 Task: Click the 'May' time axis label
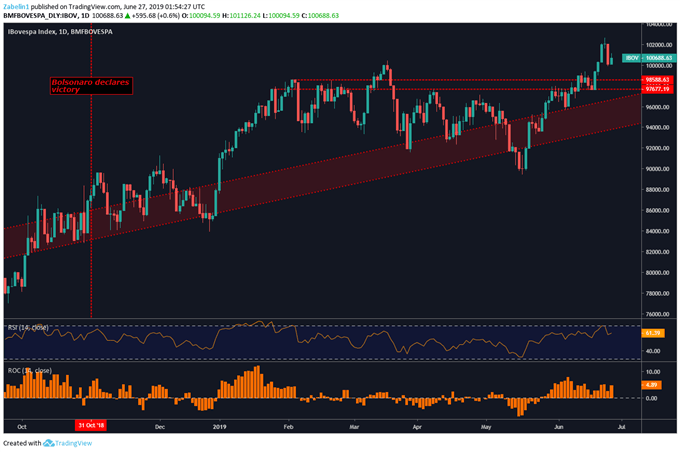[486, 427]
